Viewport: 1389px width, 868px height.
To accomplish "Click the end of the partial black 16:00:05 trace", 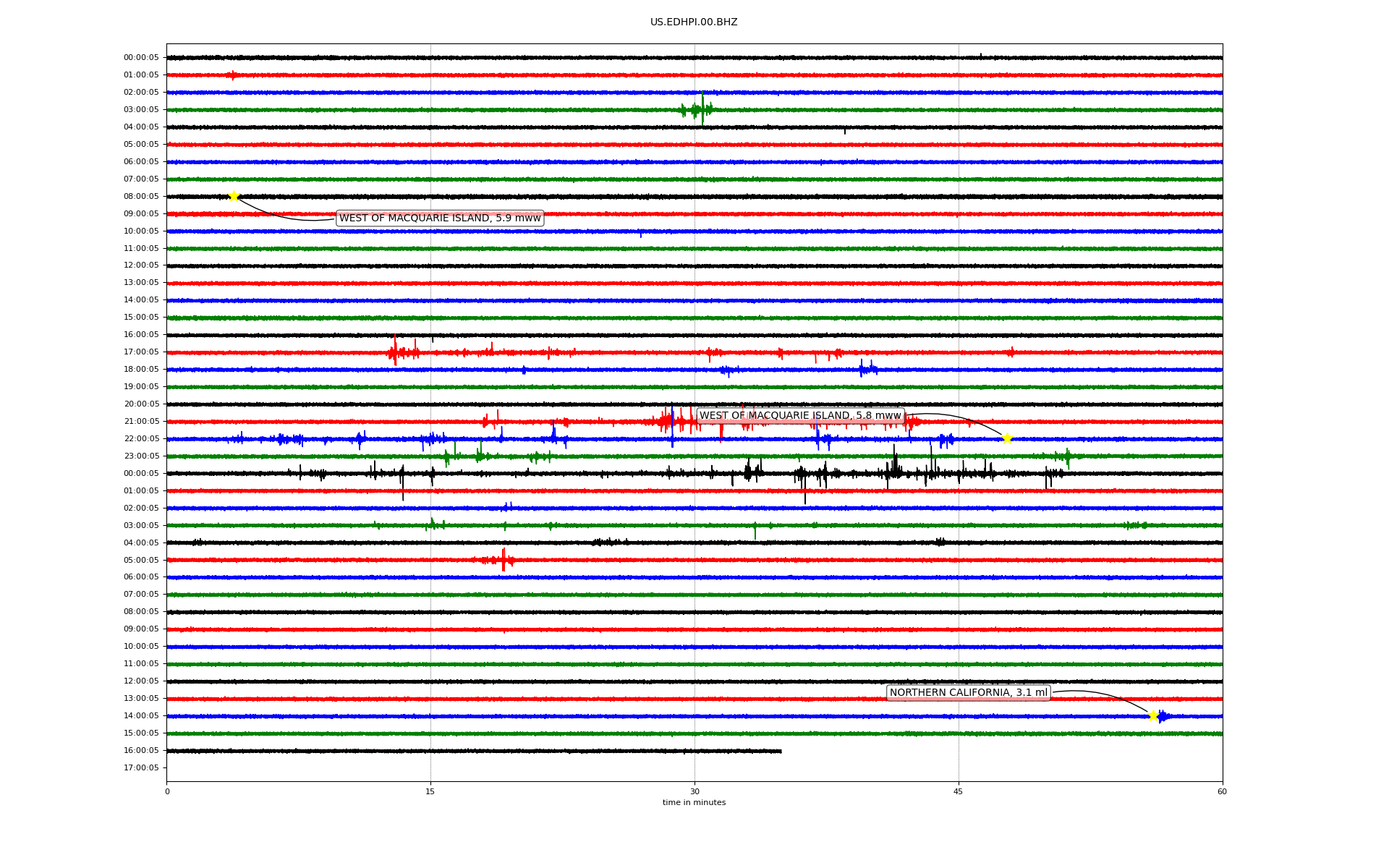I will click(780, 751).
